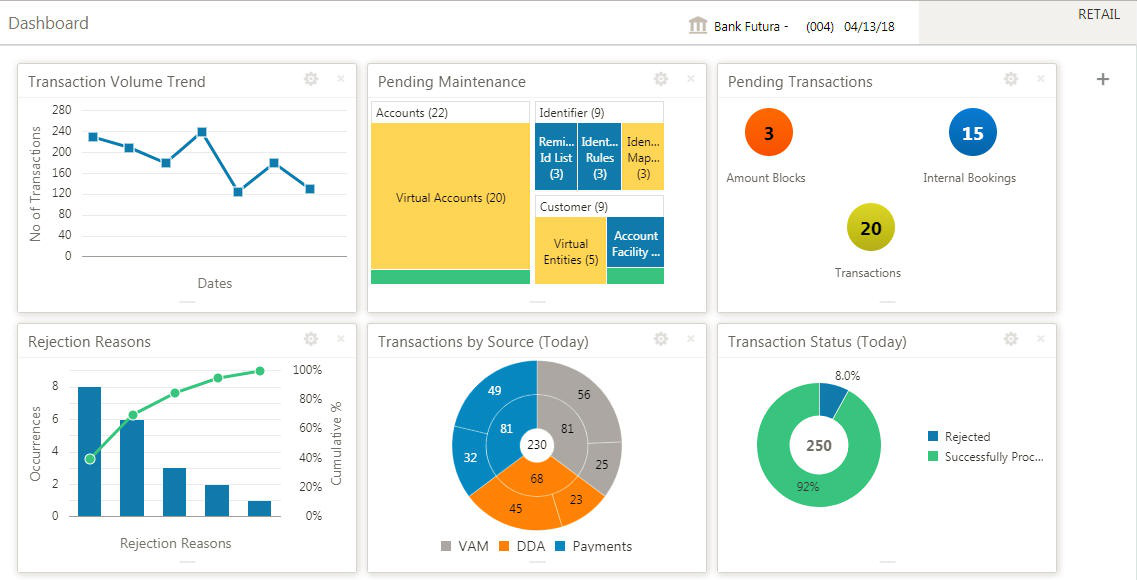Select the Account Facility treemap tile
This screenshot has width=1137, height=580.
(x=635, y=242)
